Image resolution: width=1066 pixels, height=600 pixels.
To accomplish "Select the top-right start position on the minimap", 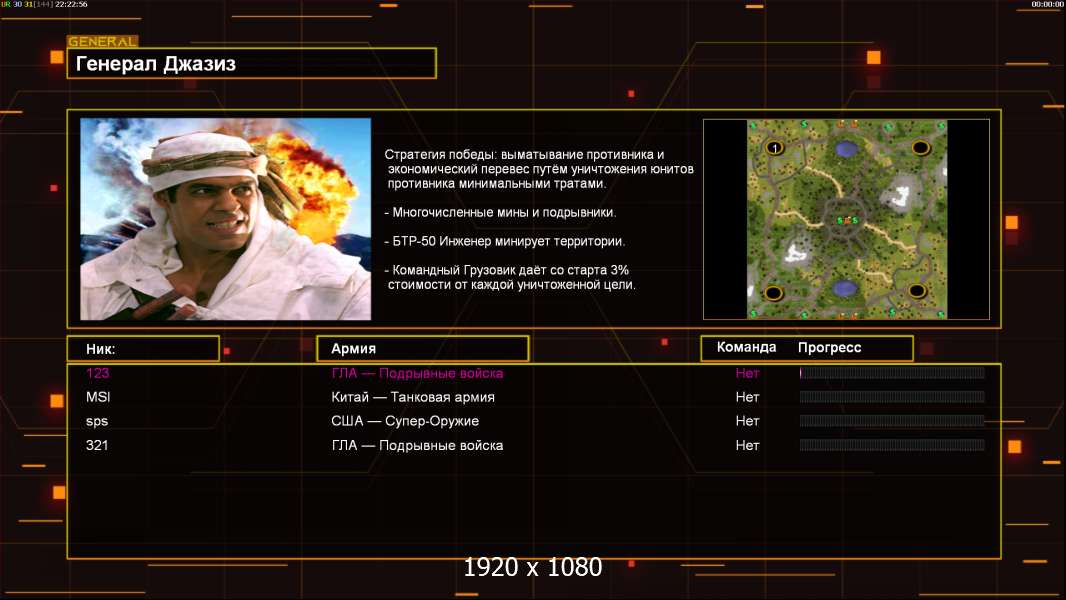I will (x=920, y=148).
